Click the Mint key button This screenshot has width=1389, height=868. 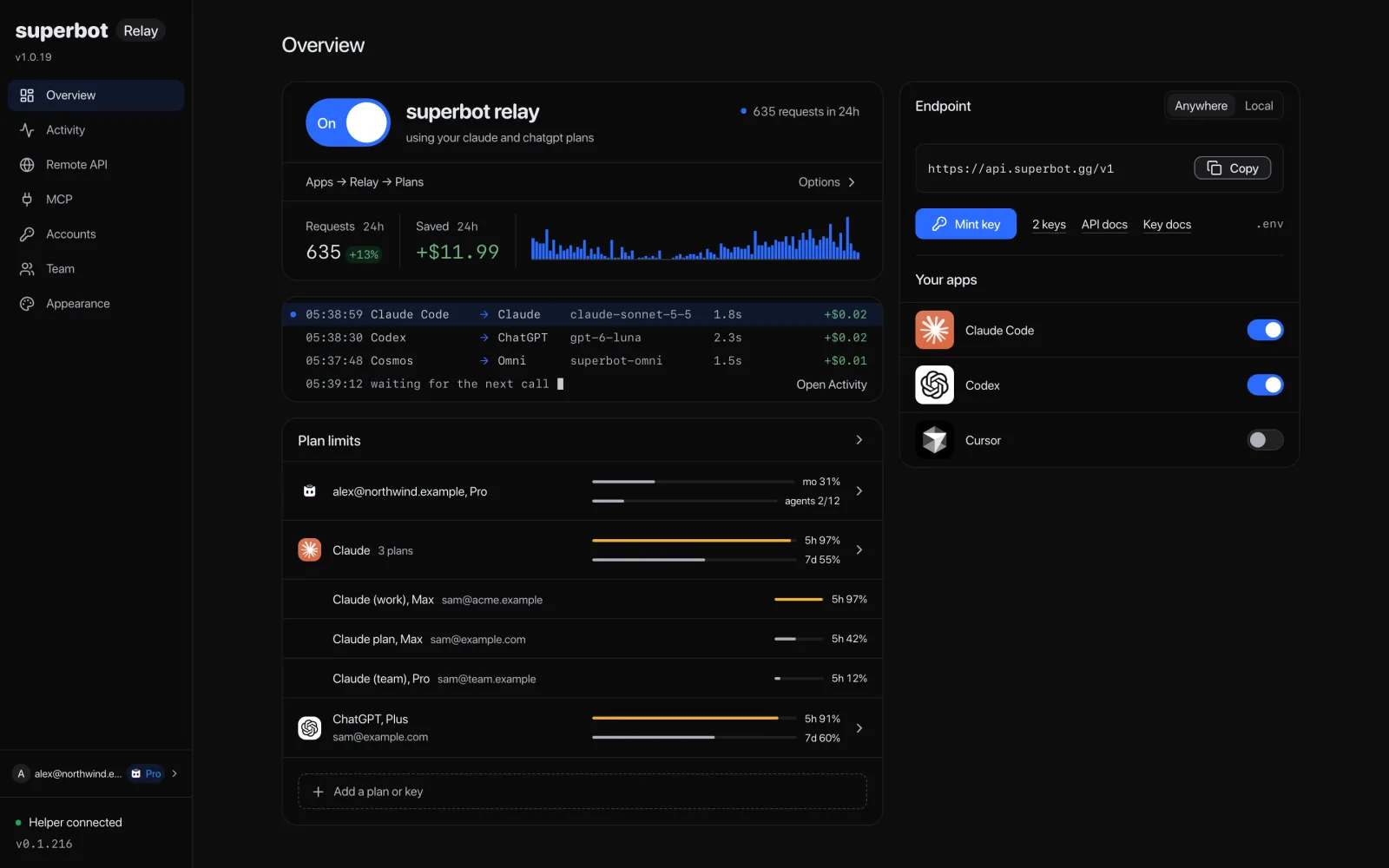[x=965, y=224]
